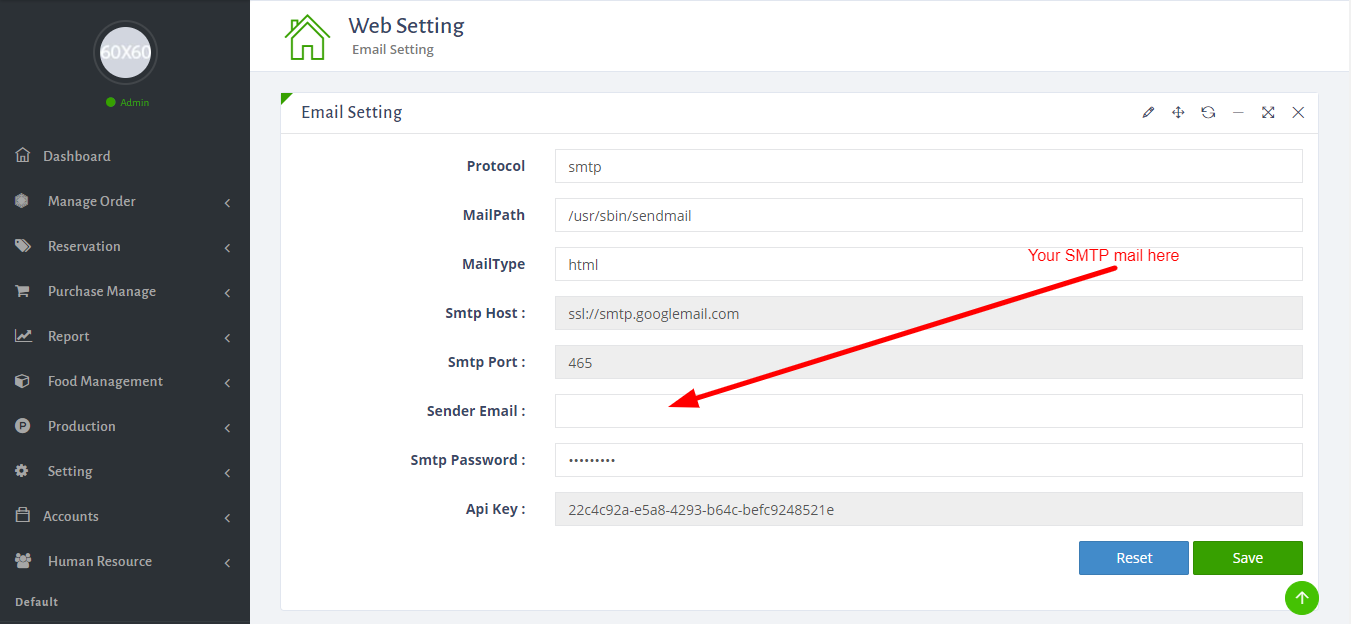Click into the Smtp Password field
The height and width of the screenshot is (624, 1351).
pos(928,460)
